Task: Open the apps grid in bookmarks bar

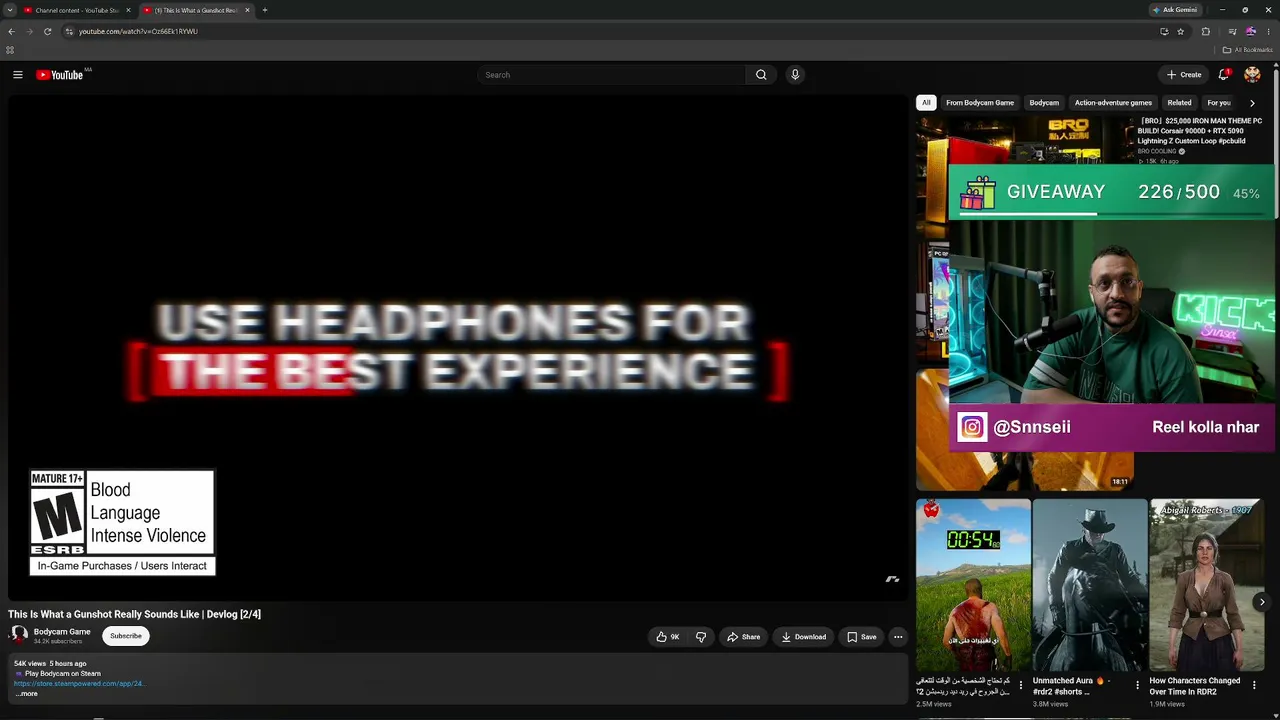Action: 10,50
